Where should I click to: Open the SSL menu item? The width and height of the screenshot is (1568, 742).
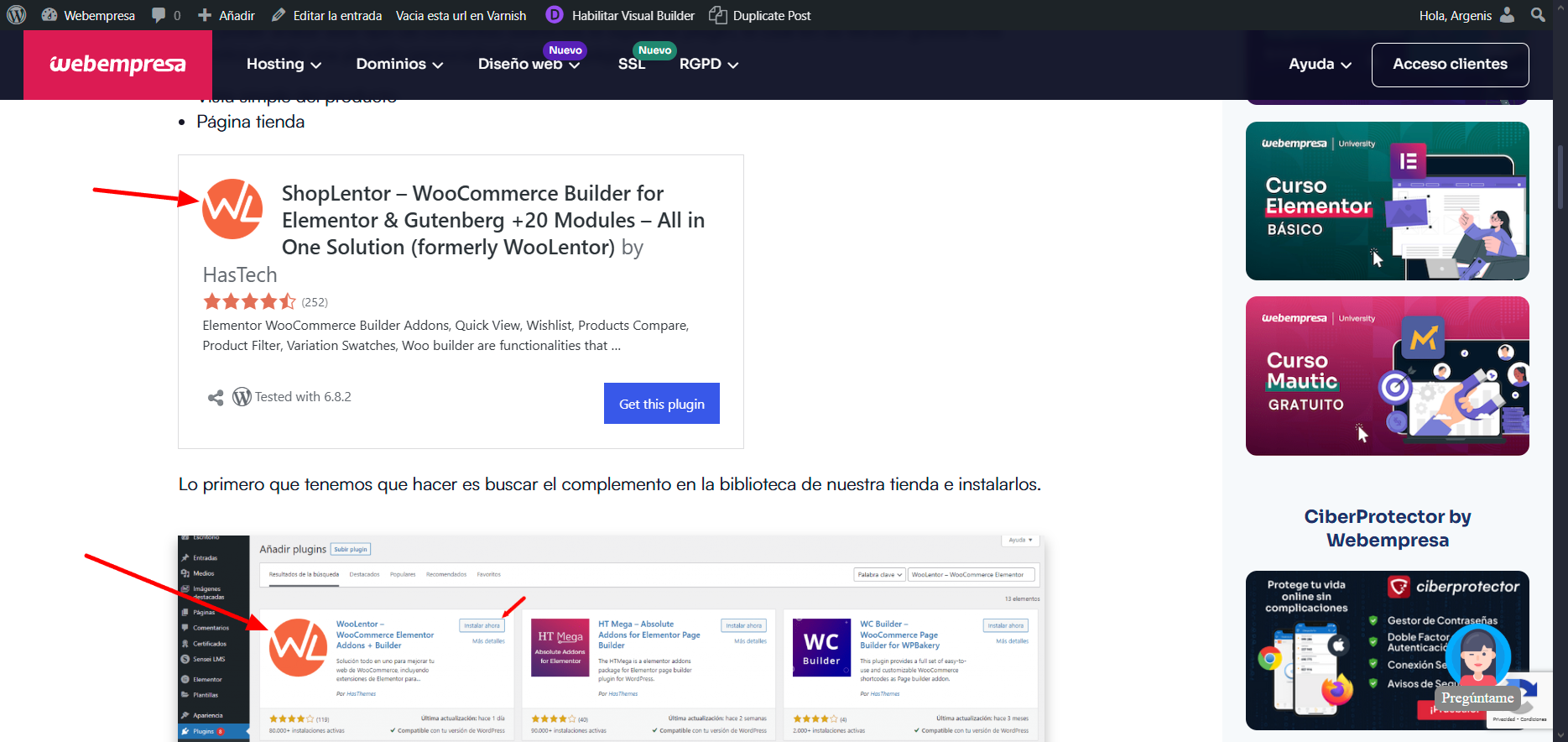pos(632,65)
